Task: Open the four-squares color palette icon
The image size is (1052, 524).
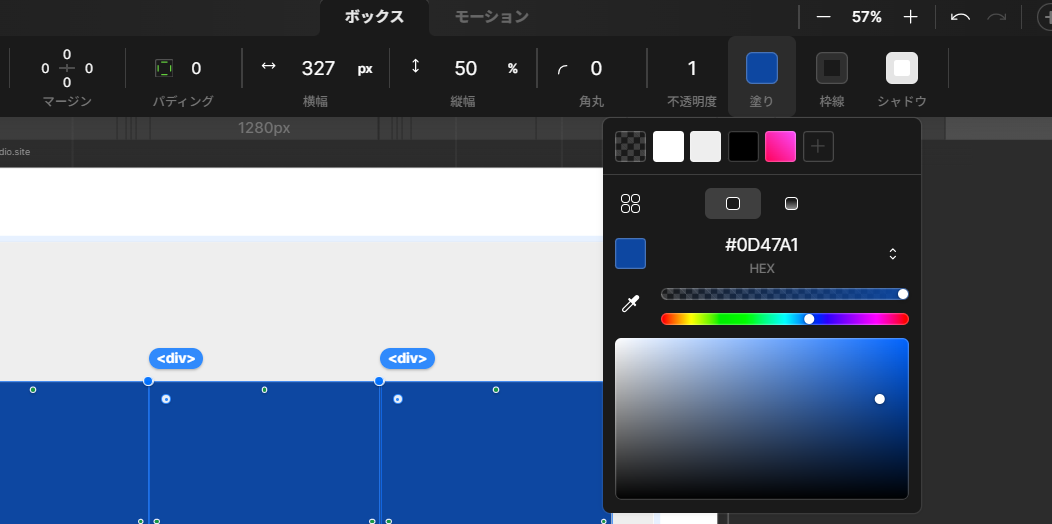Action: click(631, 203)
